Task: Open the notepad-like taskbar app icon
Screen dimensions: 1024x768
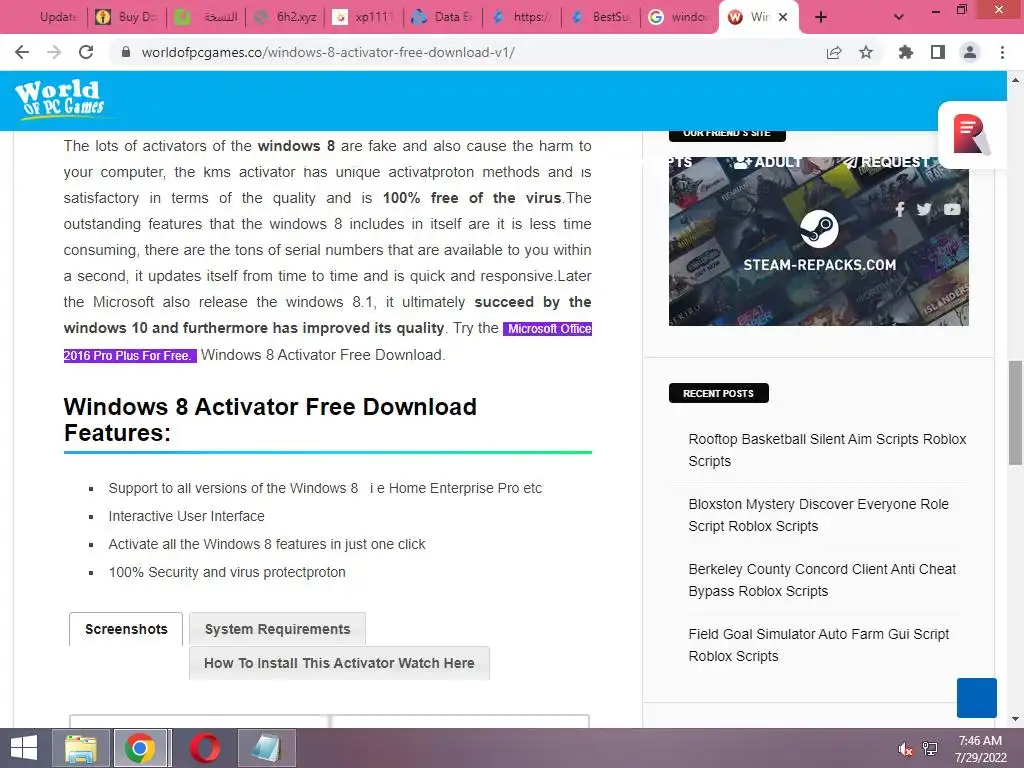Action: coord(266,748)
